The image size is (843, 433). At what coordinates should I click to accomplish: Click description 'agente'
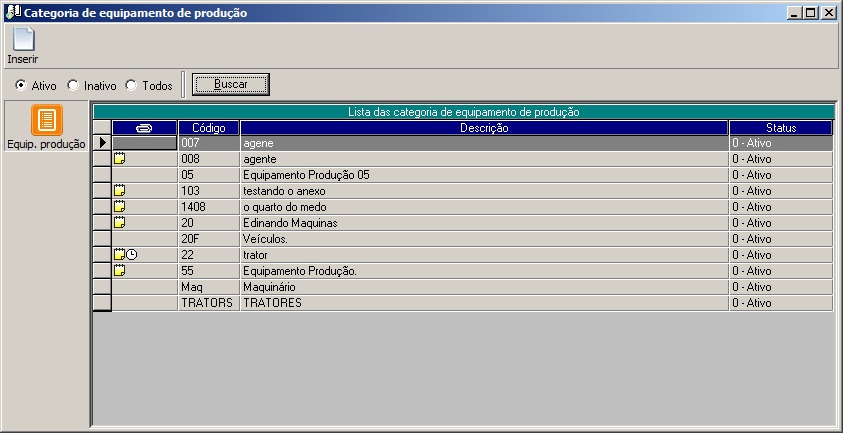click(260, 159)
